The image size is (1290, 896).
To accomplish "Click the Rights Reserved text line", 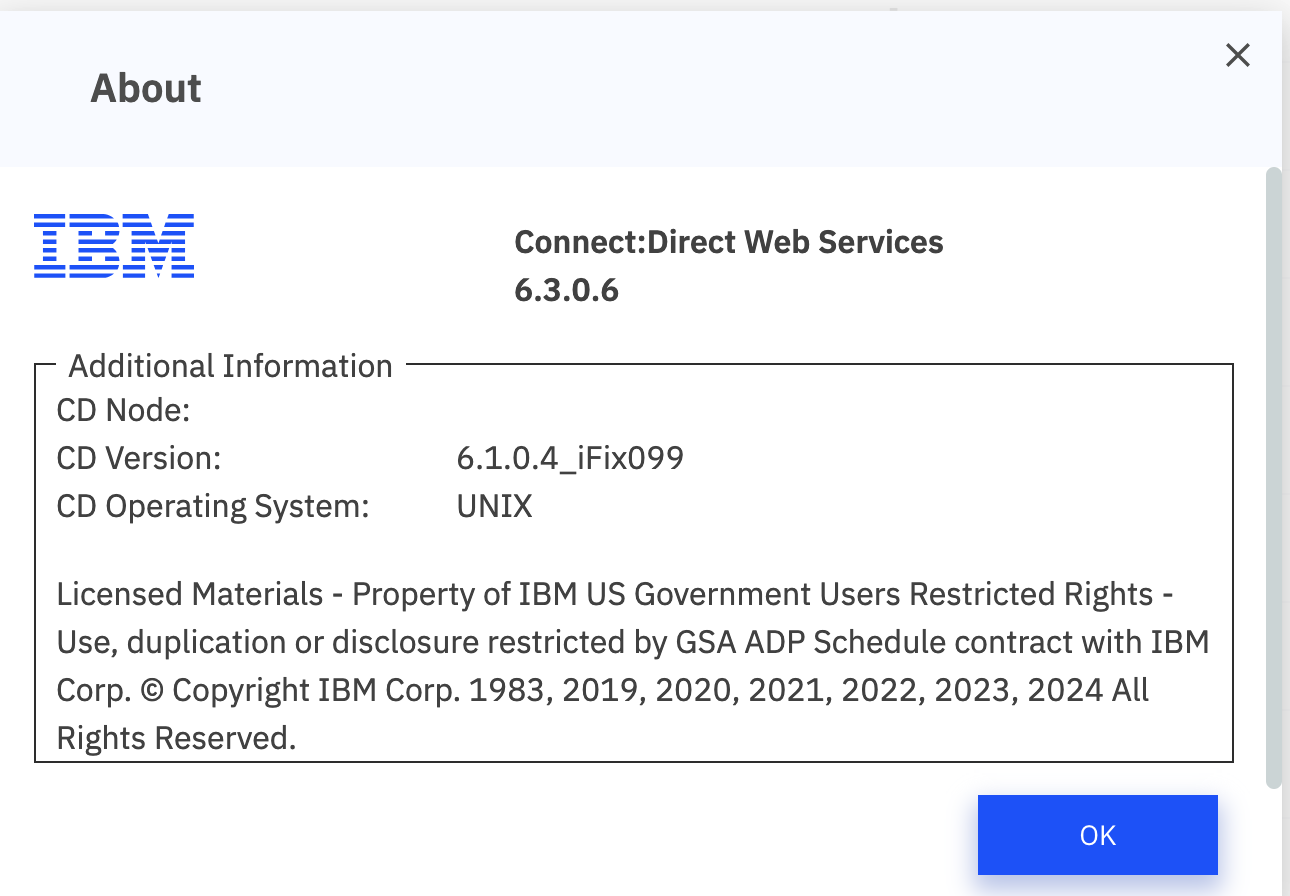I will pos(176,738).
